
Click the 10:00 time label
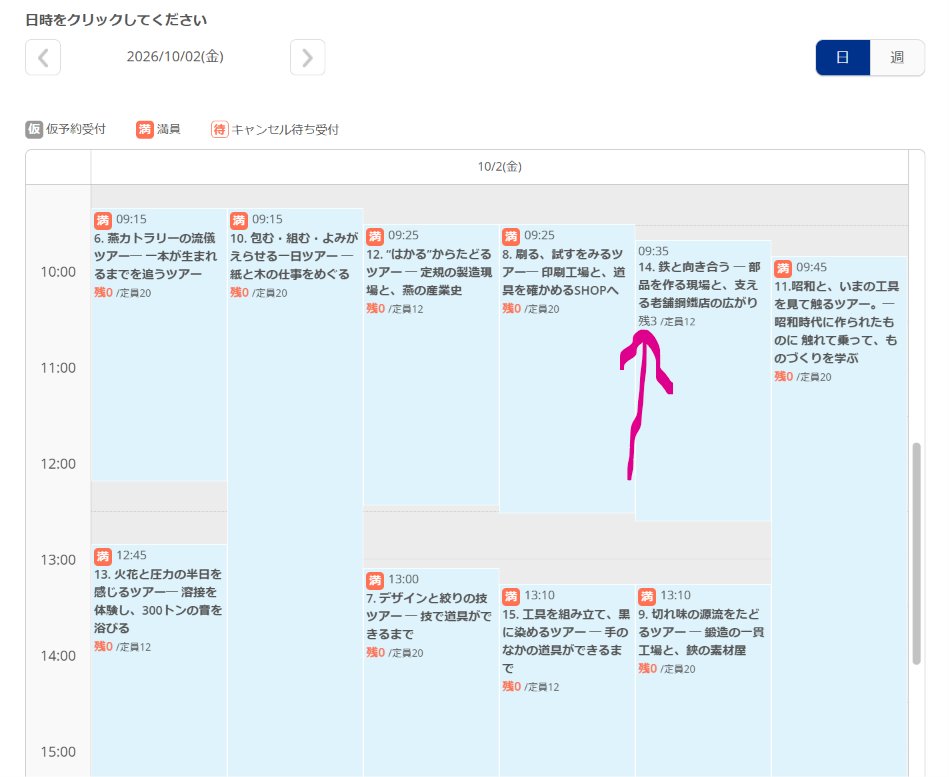58,272
